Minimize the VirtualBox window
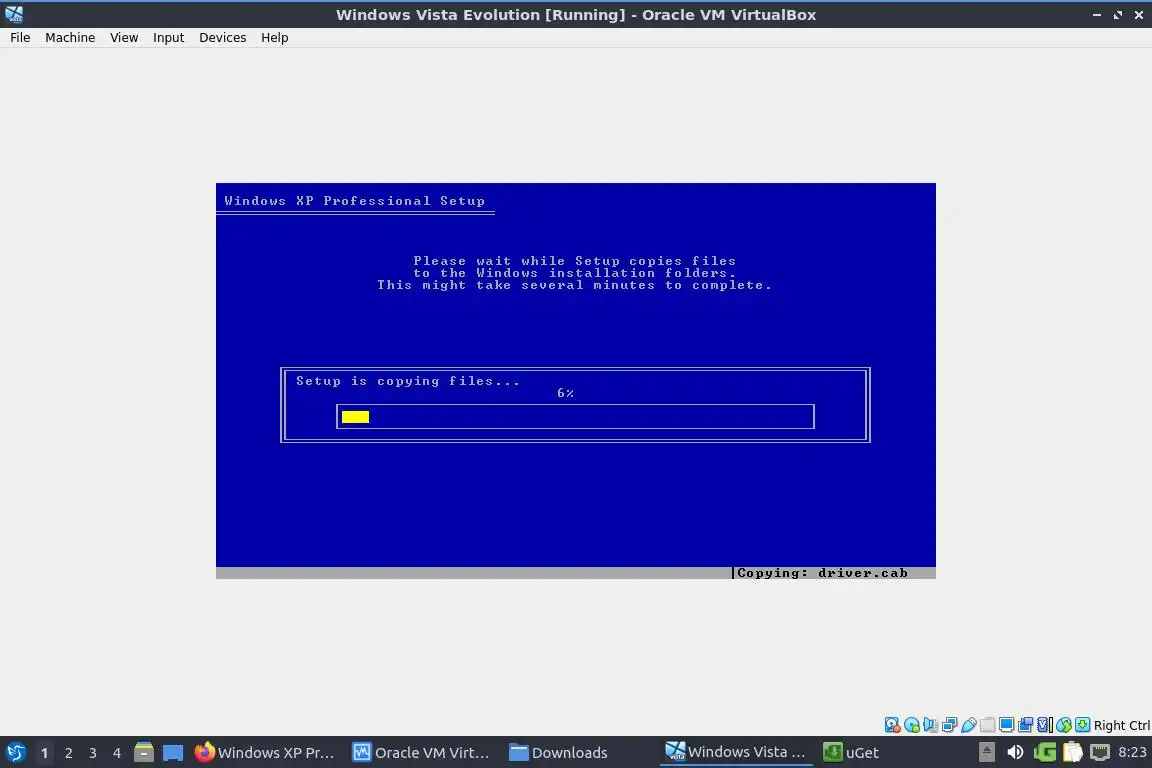This screenshot has height=768, width=1152. 1097,15
